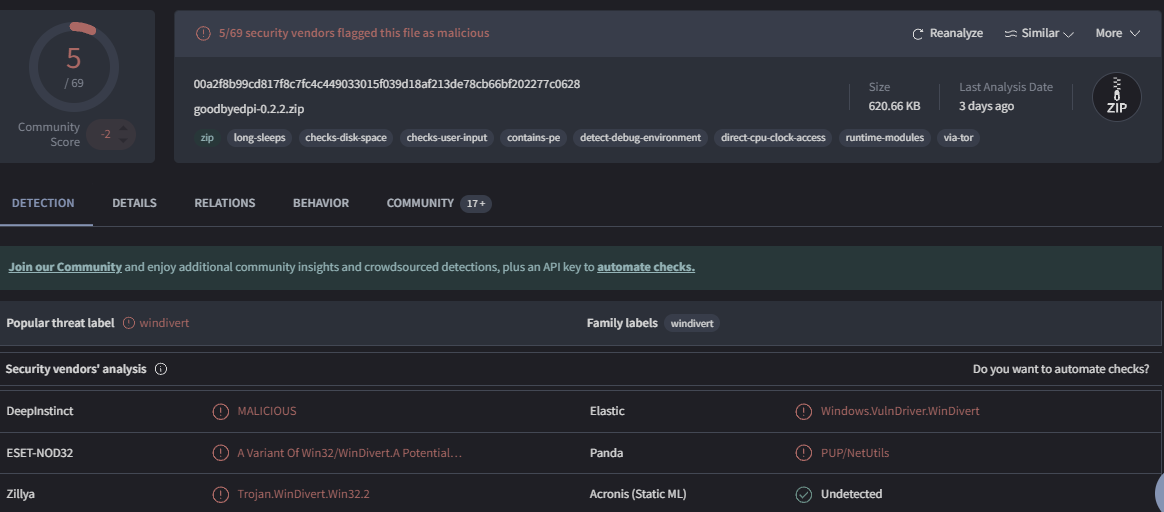Click the info icon beside Security vendors' analysis

(x=161, y=369)
